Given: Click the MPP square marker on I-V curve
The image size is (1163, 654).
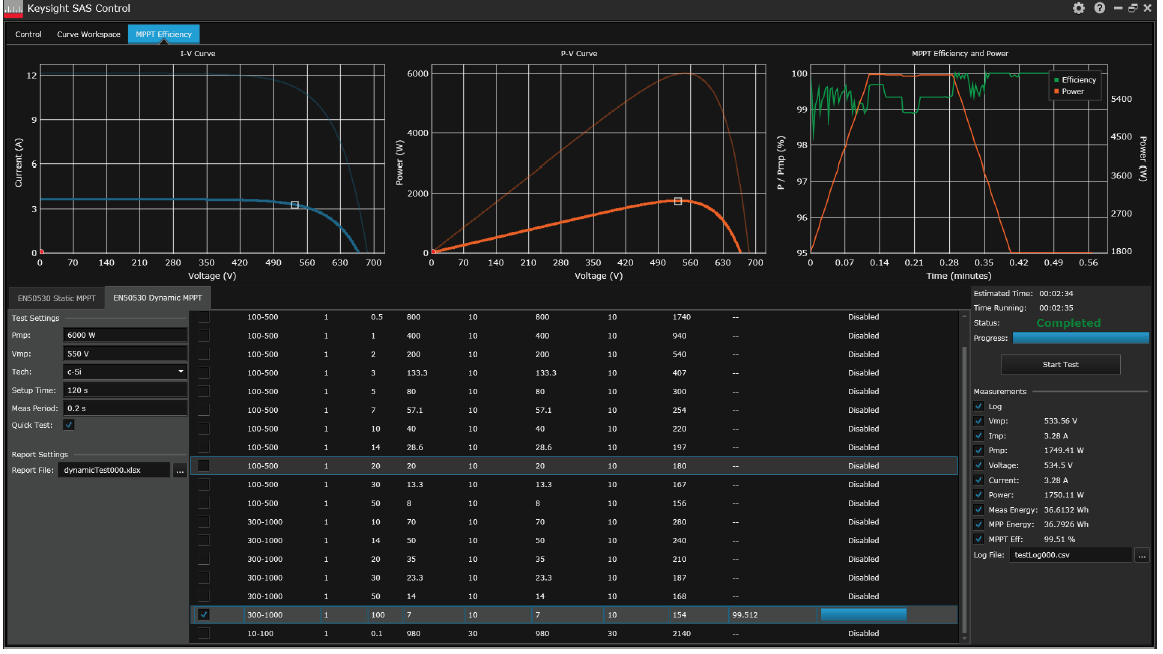Looking at the screenshot, I should 294,205.
